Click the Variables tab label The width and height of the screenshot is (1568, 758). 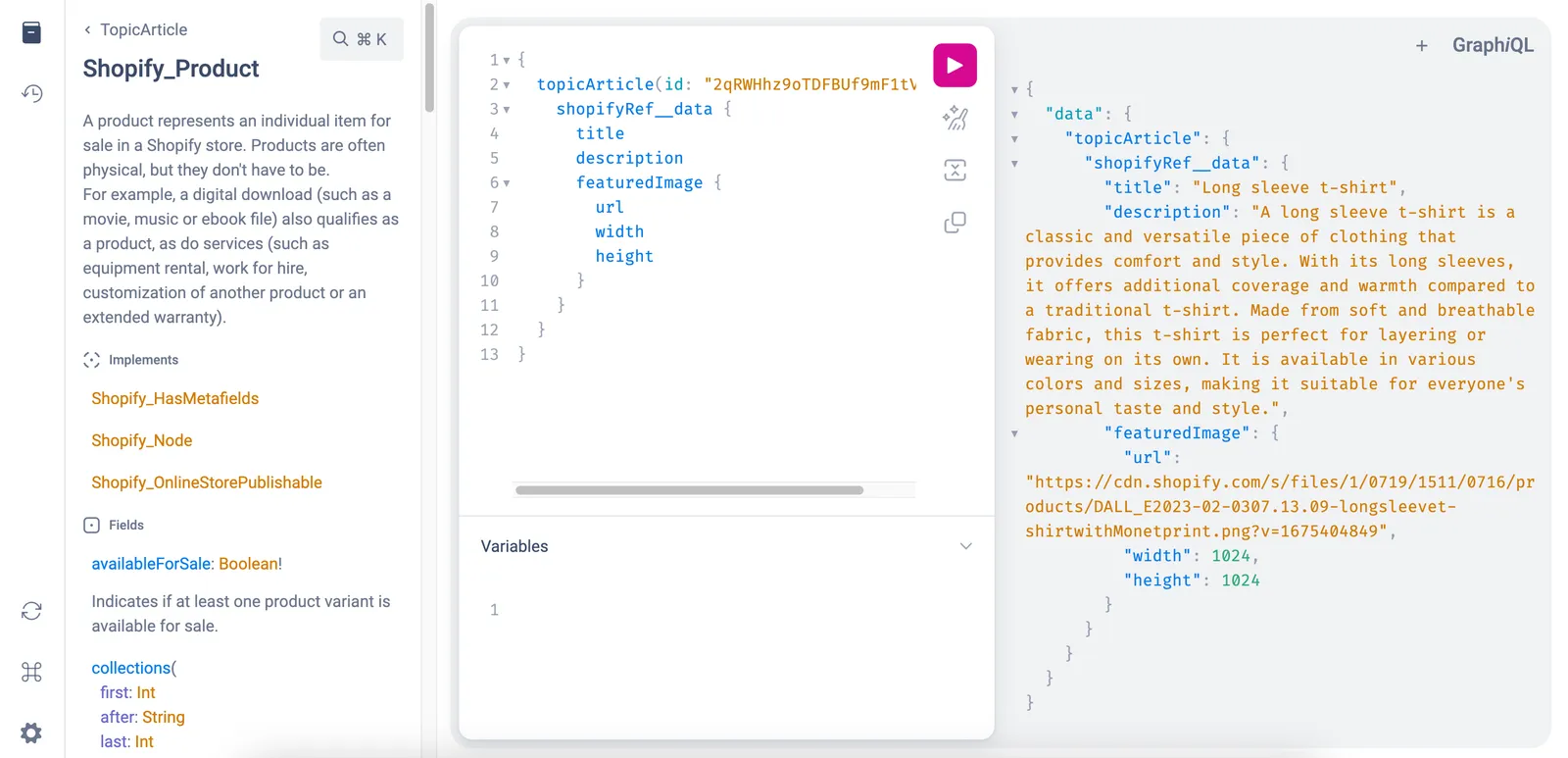514,546
